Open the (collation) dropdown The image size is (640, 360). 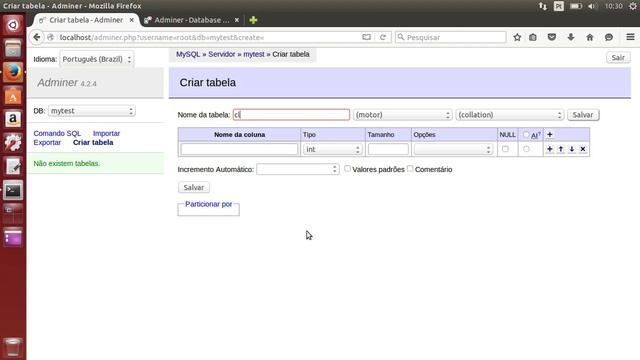click(x=509, y=115)
